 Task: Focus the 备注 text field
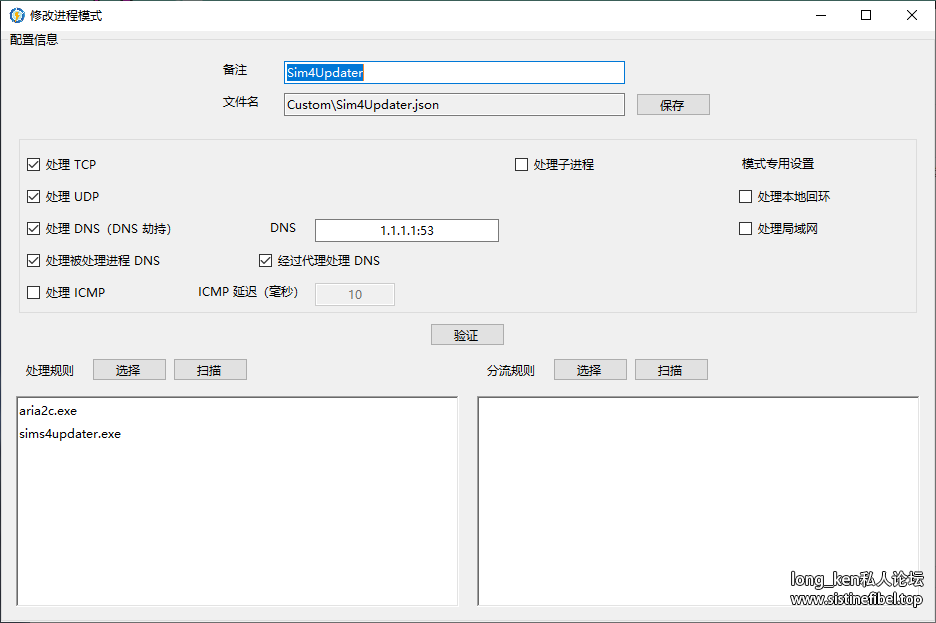454,73
